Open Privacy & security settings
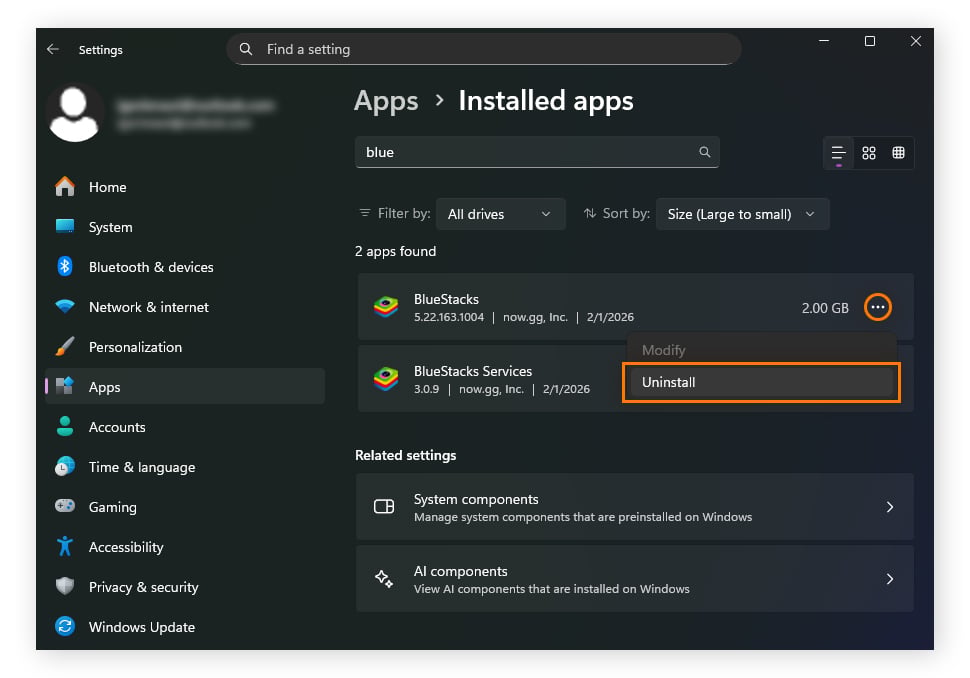The height and width of the screenshot is (678, 970). (x=184, y=587)
